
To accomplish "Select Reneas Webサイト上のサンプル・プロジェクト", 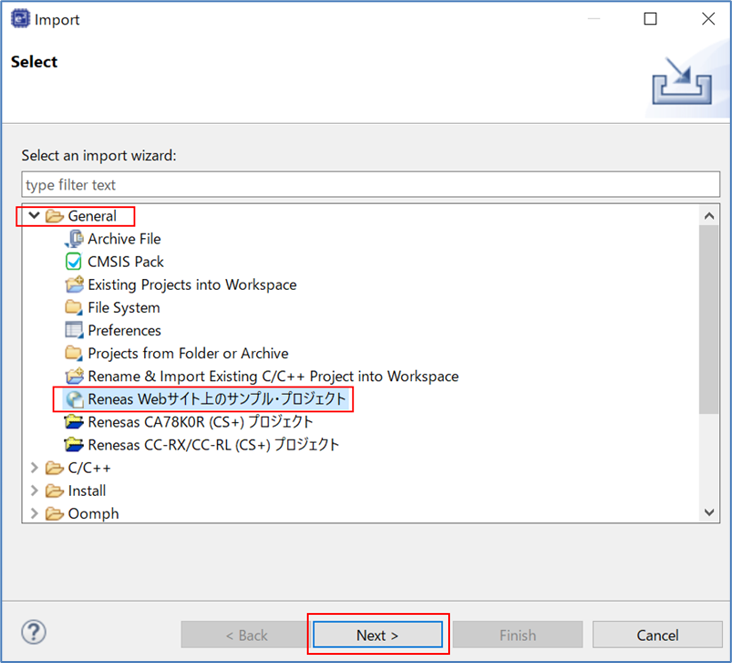I will tap(217, 399).
